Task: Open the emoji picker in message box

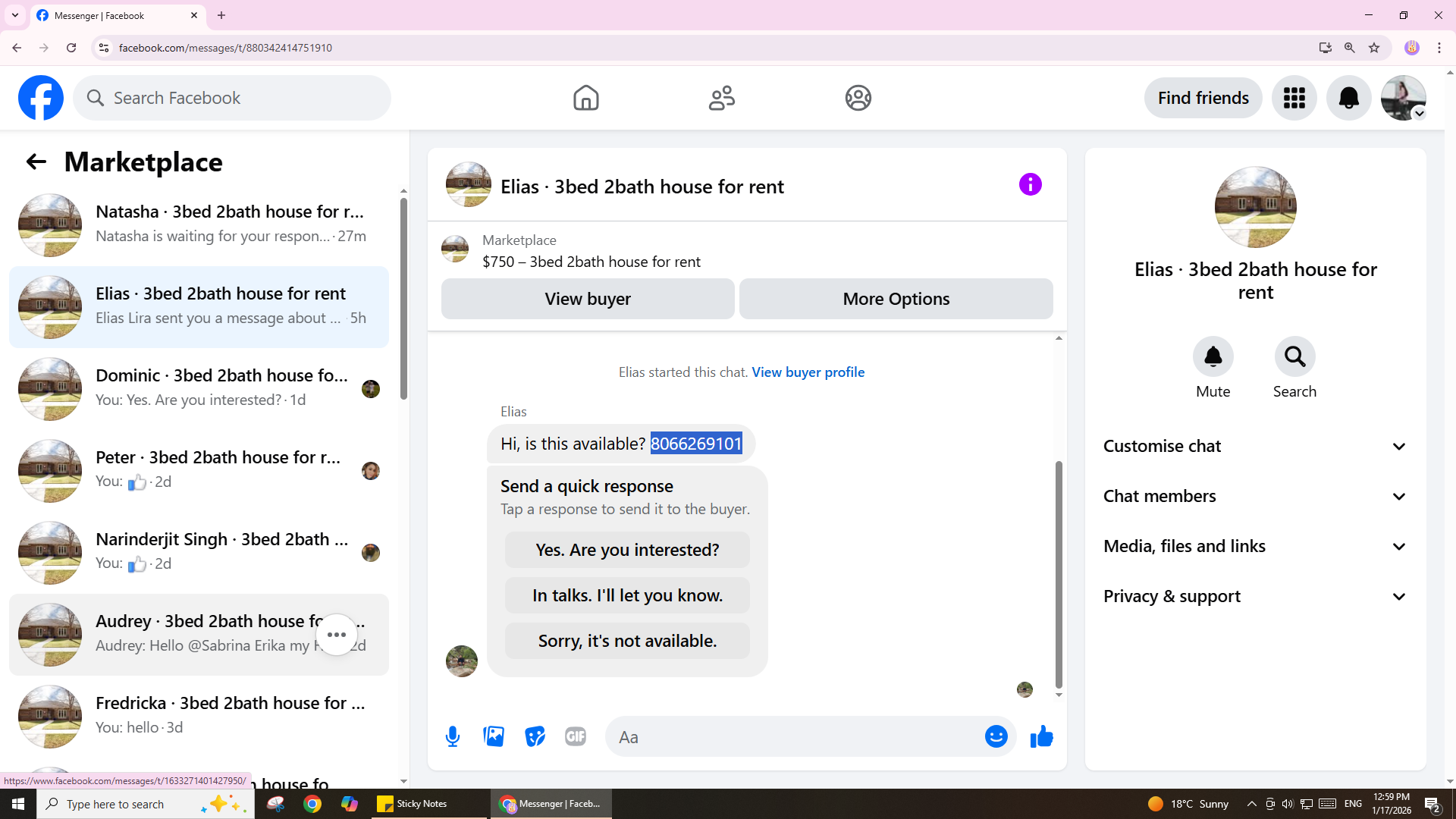Action: 996,736
